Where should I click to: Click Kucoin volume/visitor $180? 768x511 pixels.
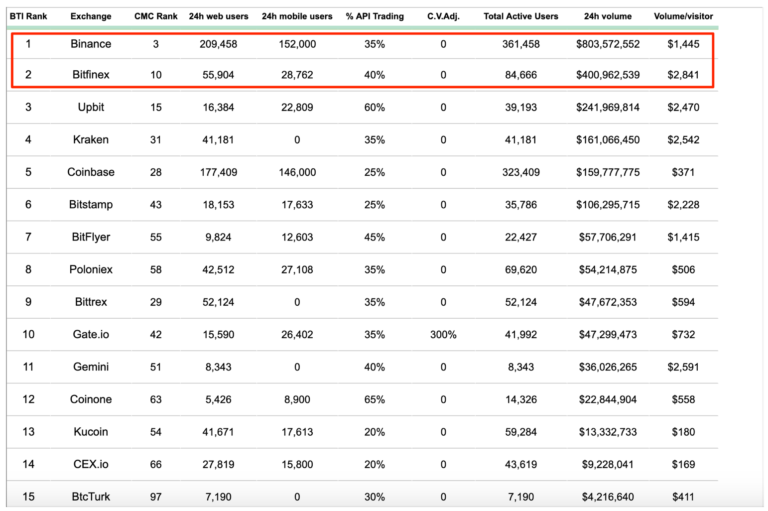(x=683, y=432)
